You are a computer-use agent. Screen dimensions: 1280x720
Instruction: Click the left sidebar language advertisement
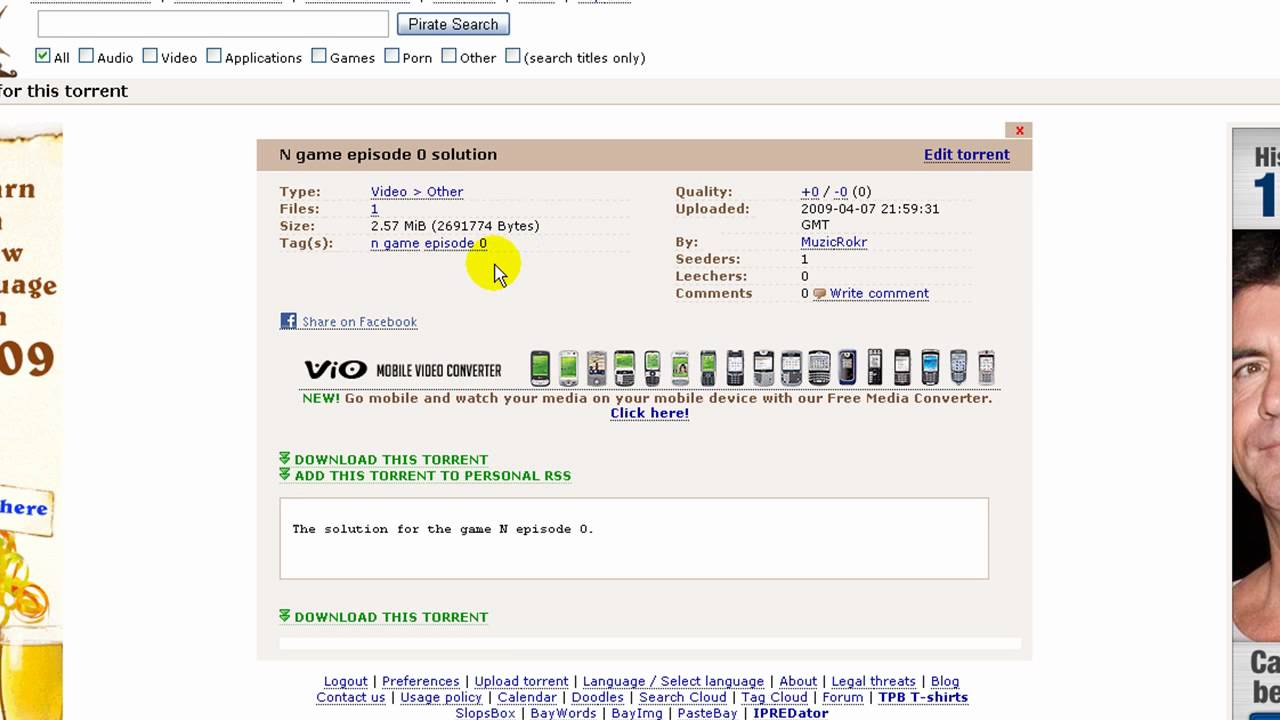[x=31, y=420]
